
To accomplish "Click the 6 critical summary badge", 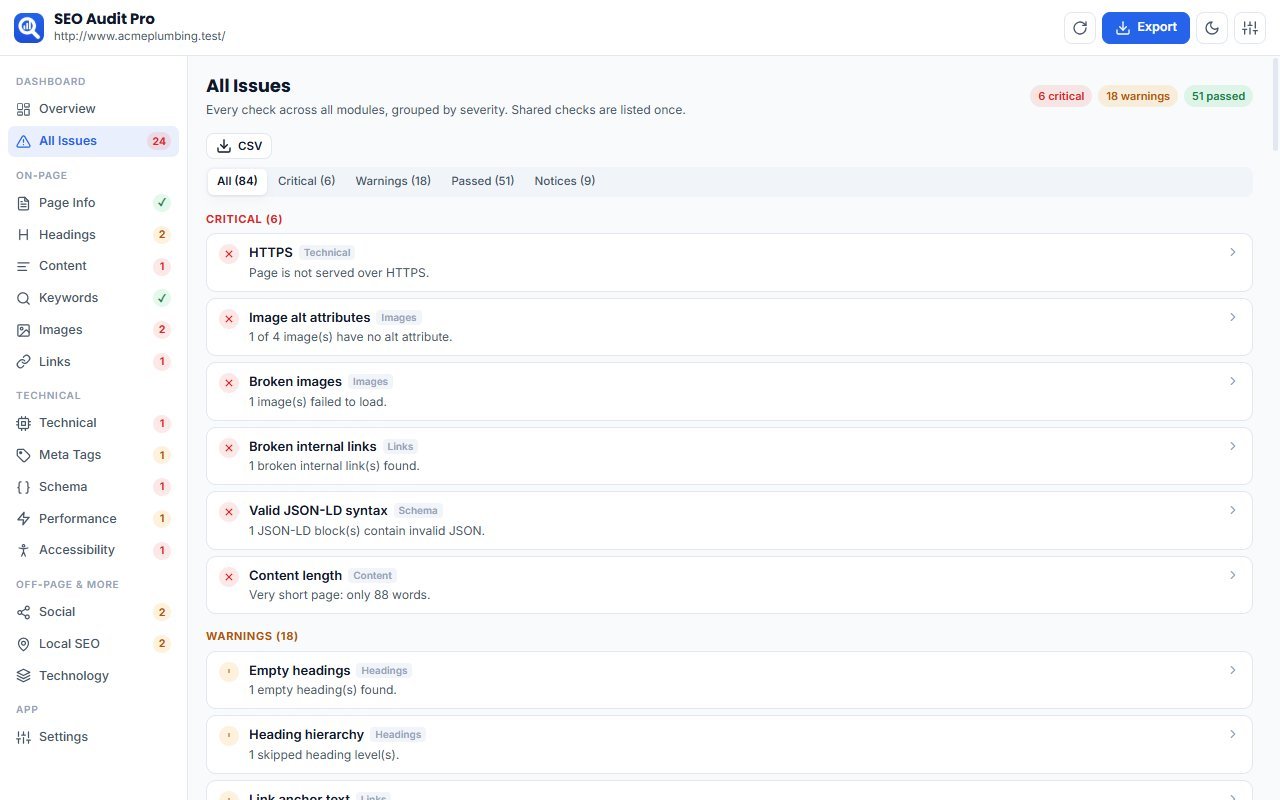I will coord(1061,96).
